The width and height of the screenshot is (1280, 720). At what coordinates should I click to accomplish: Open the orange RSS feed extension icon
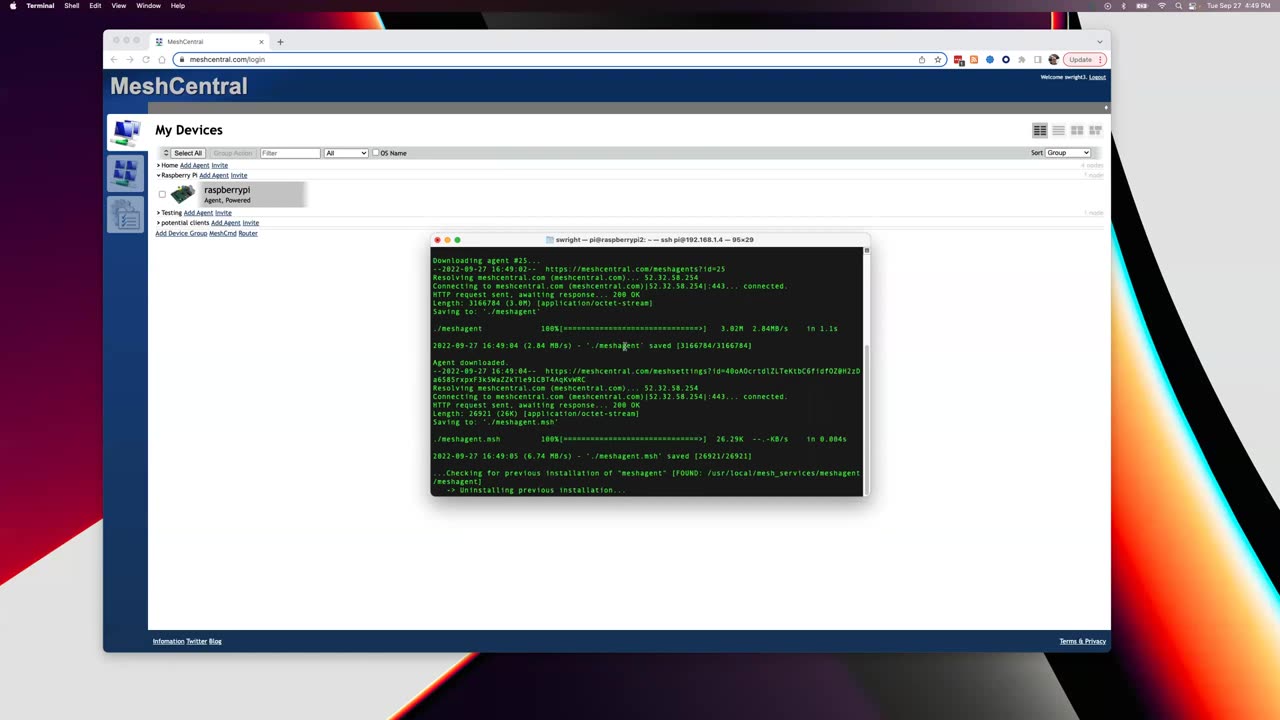[974, 60]
